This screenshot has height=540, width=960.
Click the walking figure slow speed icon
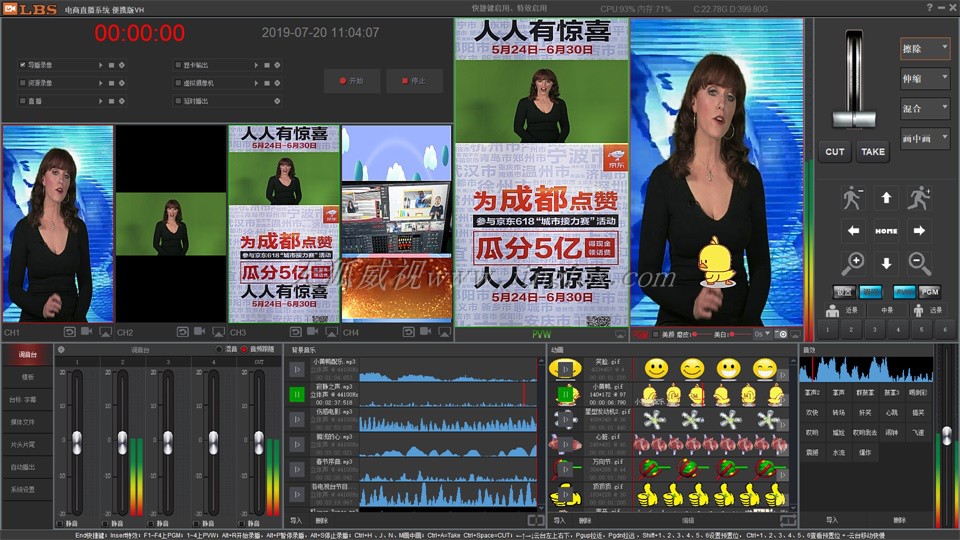pyautogui.click(x=853, y=198)
